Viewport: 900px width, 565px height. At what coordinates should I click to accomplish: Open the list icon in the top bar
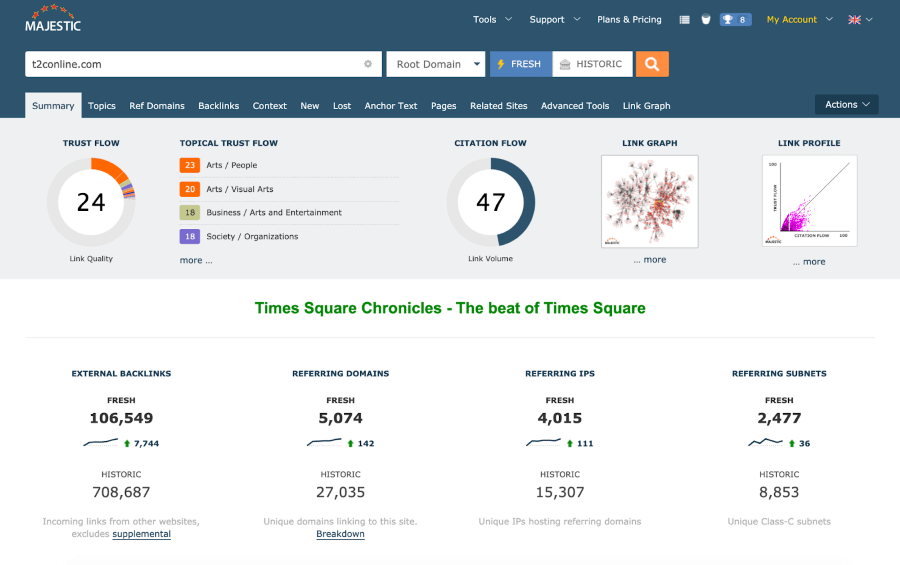coord(684,19)
